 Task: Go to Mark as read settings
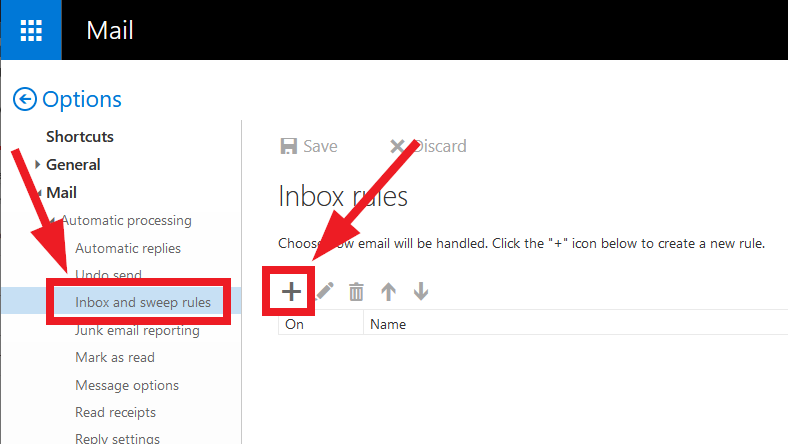(x=115, y=358)
